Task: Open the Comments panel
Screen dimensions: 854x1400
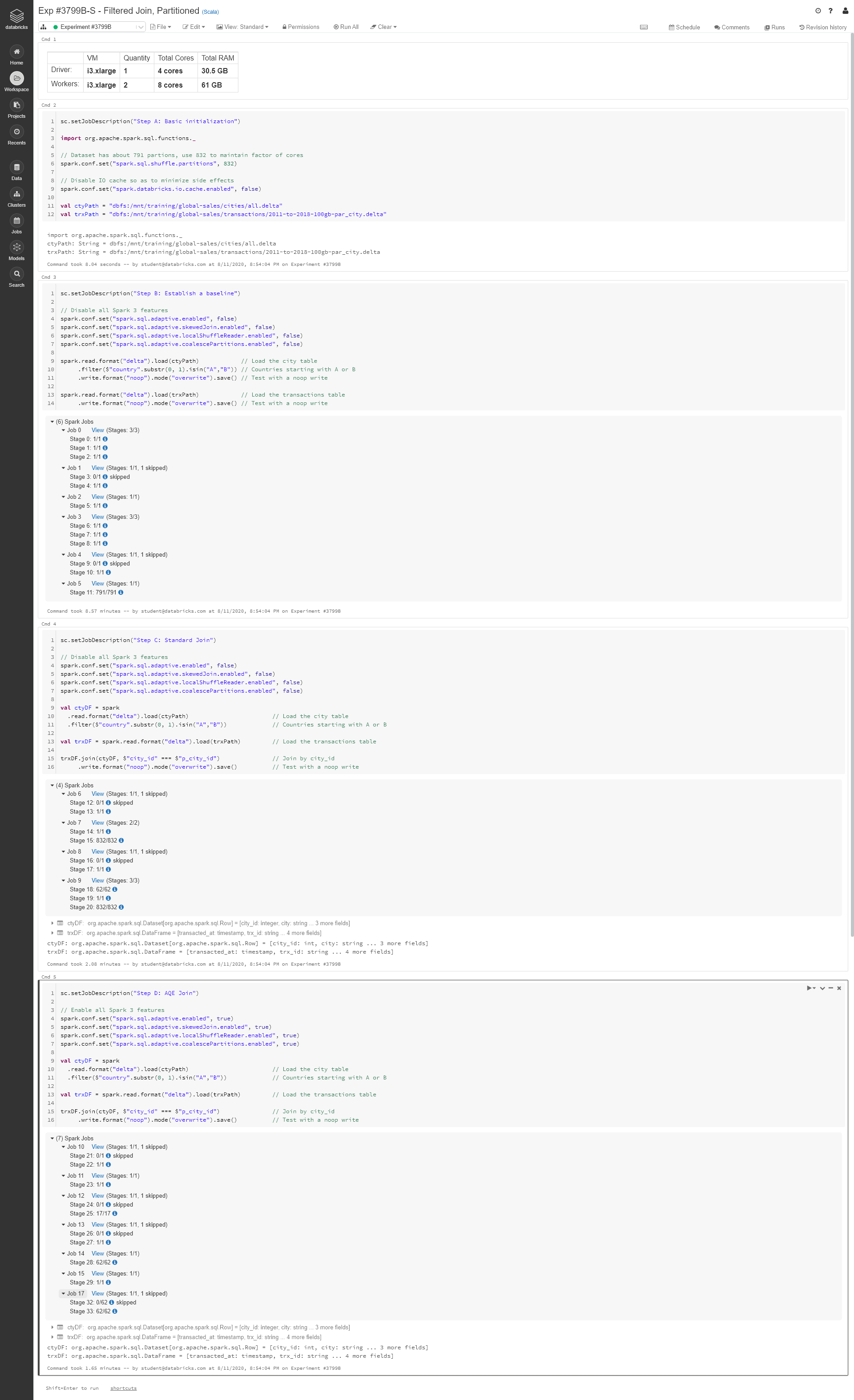Action: coord(732,27)
